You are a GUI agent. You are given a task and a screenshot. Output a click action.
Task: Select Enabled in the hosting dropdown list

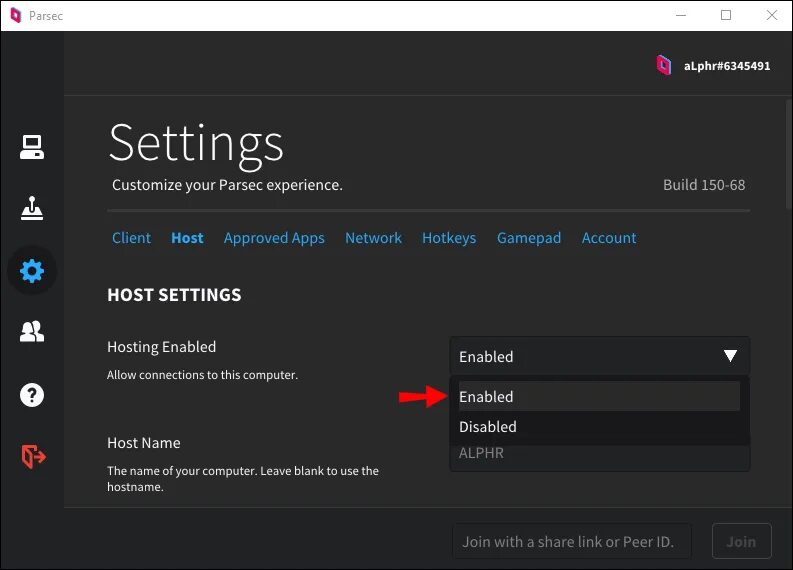click(x=486, y=397)
